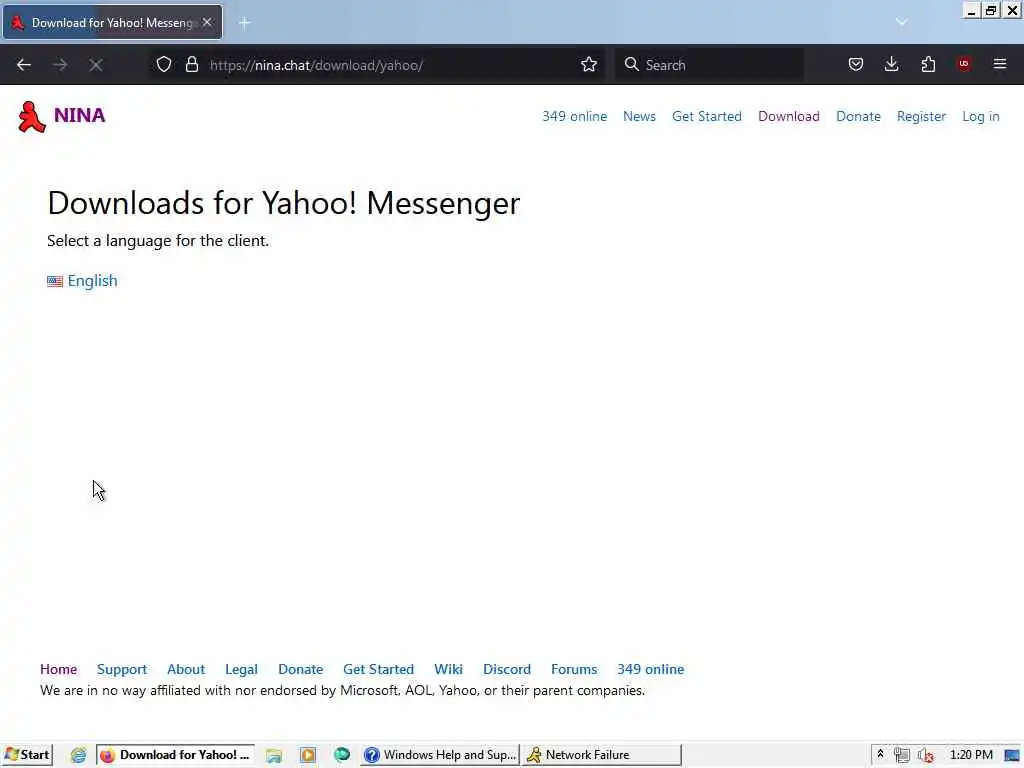Click the Downloads for Yahoo! Messenger heading

[283, 203]
